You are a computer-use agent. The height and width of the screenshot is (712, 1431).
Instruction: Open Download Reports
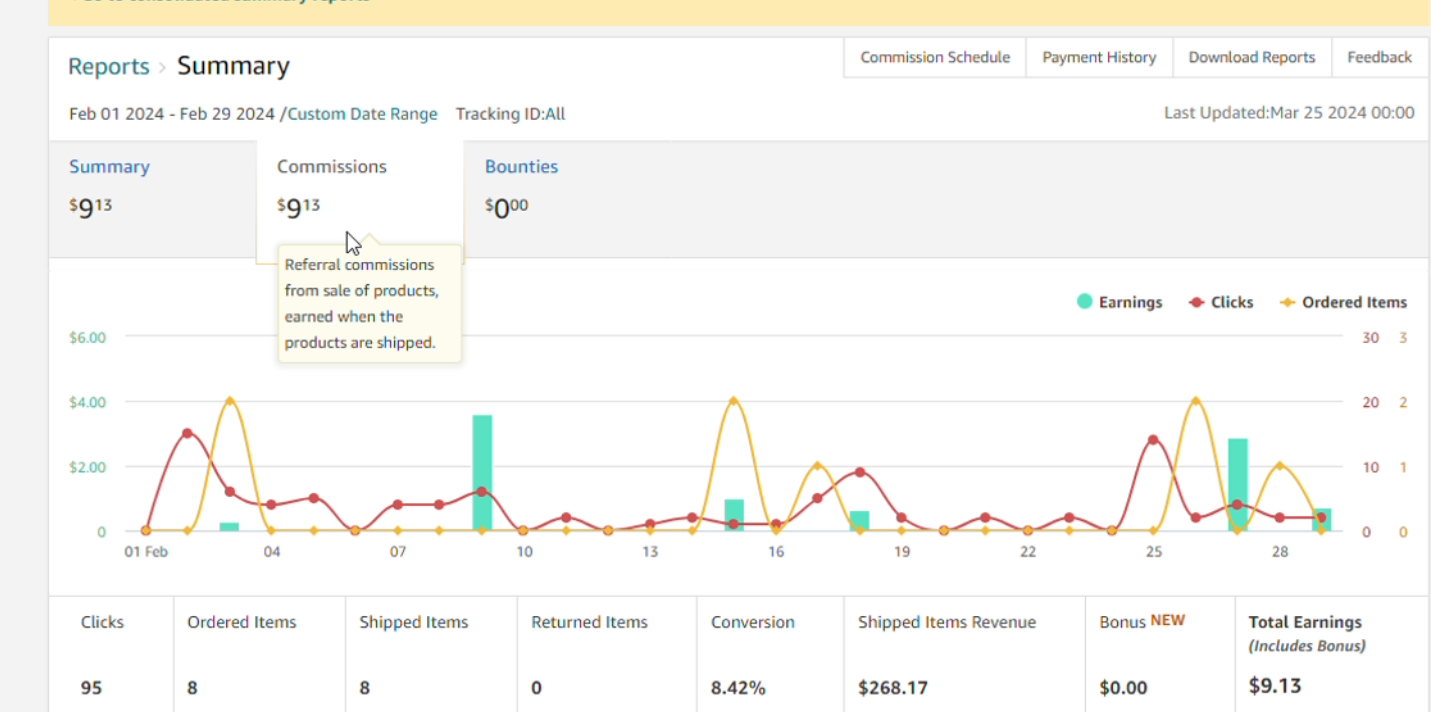[1251, 57]
